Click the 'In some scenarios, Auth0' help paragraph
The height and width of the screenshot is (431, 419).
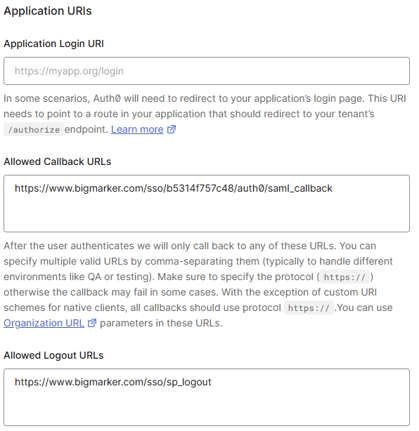point(205,114)
